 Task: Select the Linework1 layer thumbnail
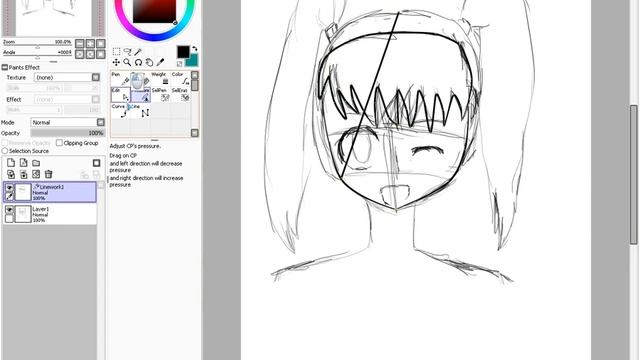(x=23, y=192)
